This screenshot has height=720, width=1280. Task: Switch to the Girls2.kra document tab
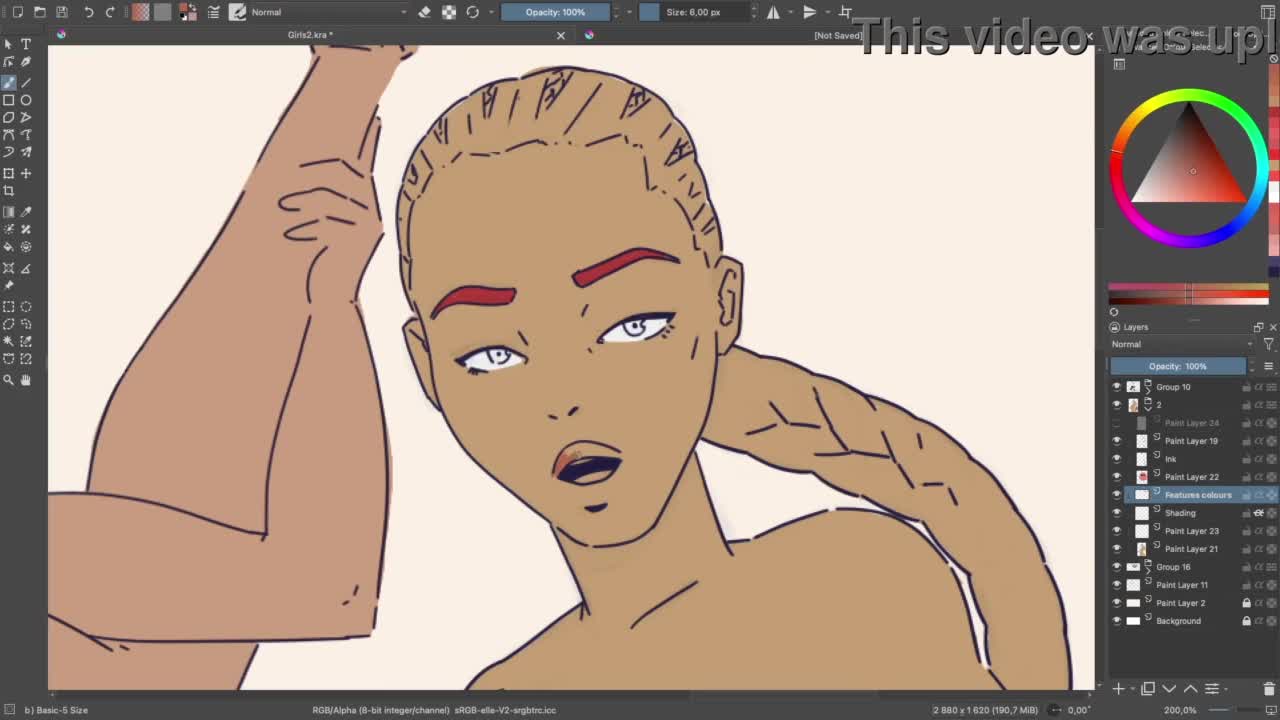coord(310,35)
